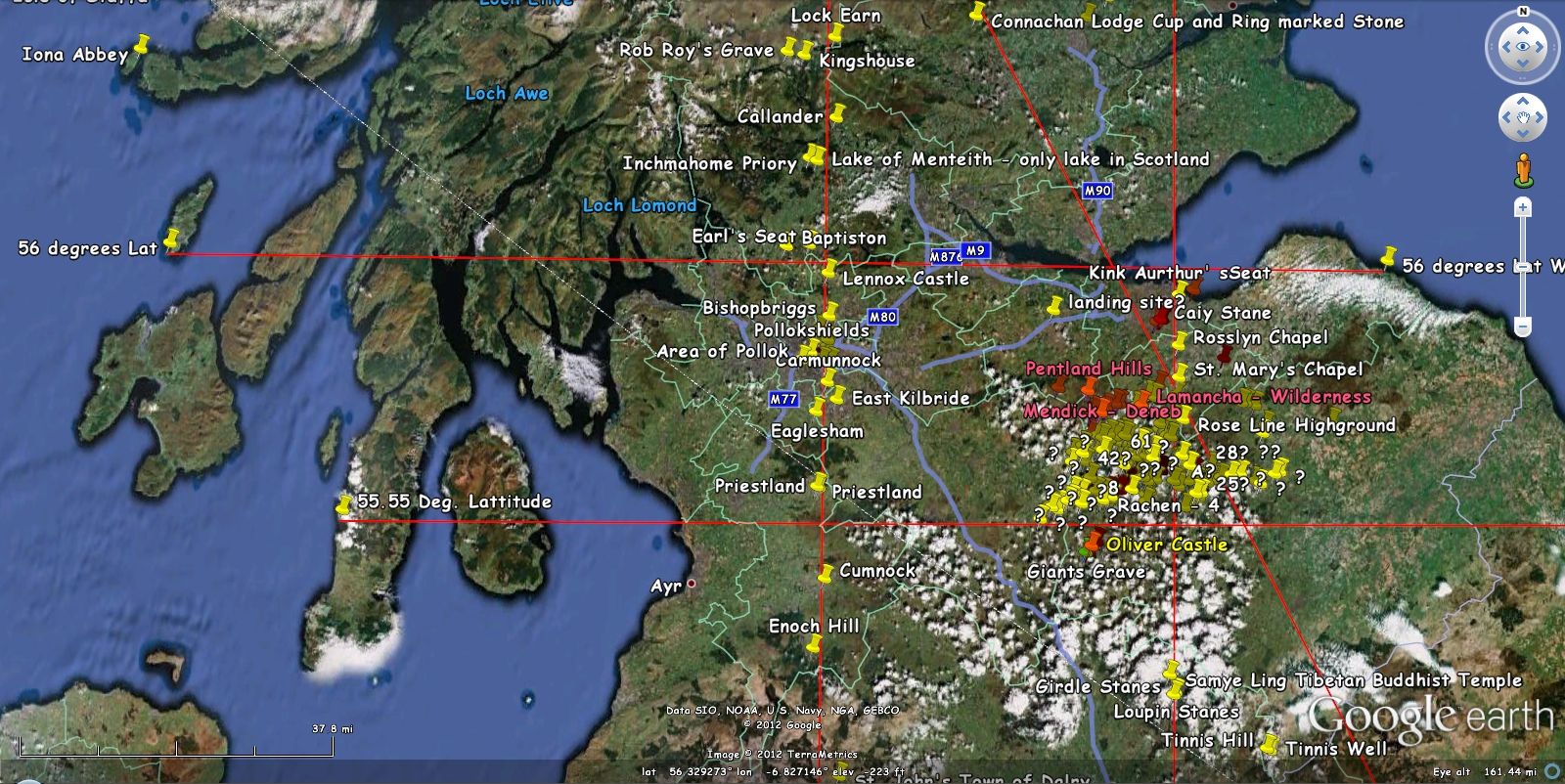Click the M90 motorway shield
Viewport: 1565px width, 784px height.
[x=1097, y=191]
